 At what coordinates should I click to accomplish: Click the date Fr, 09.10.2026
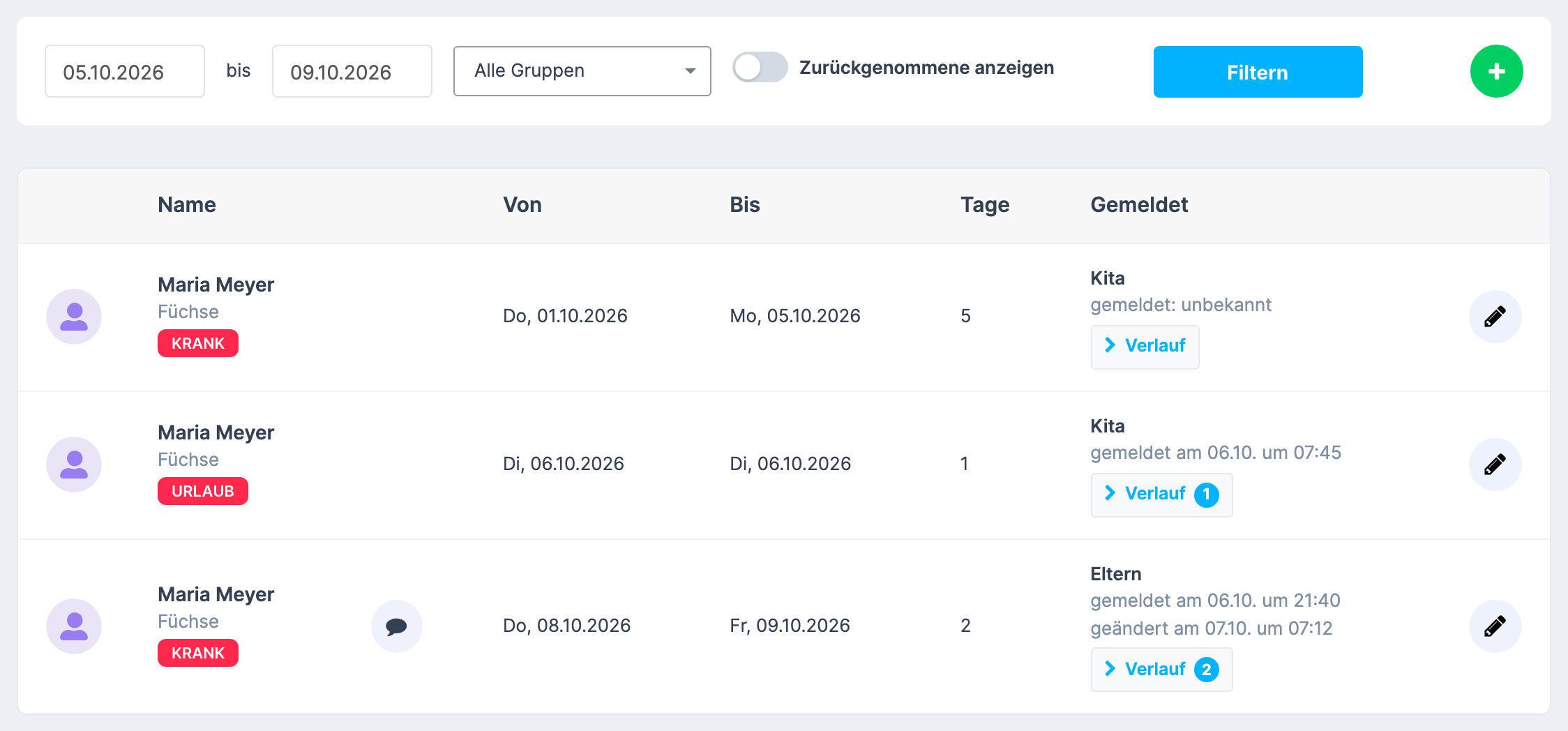[x=790, y=626]
